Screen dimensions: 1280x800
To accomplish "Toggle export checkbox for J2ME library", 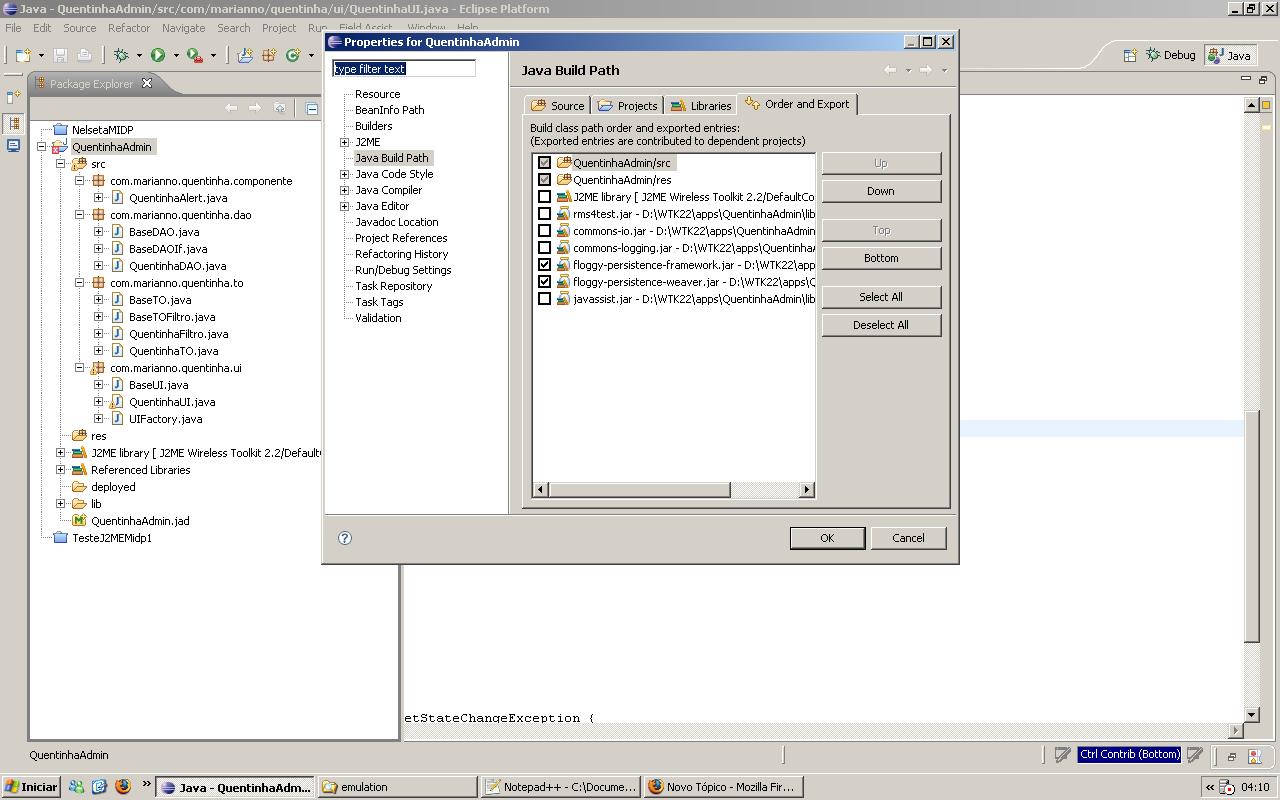I will pos(544,197).
